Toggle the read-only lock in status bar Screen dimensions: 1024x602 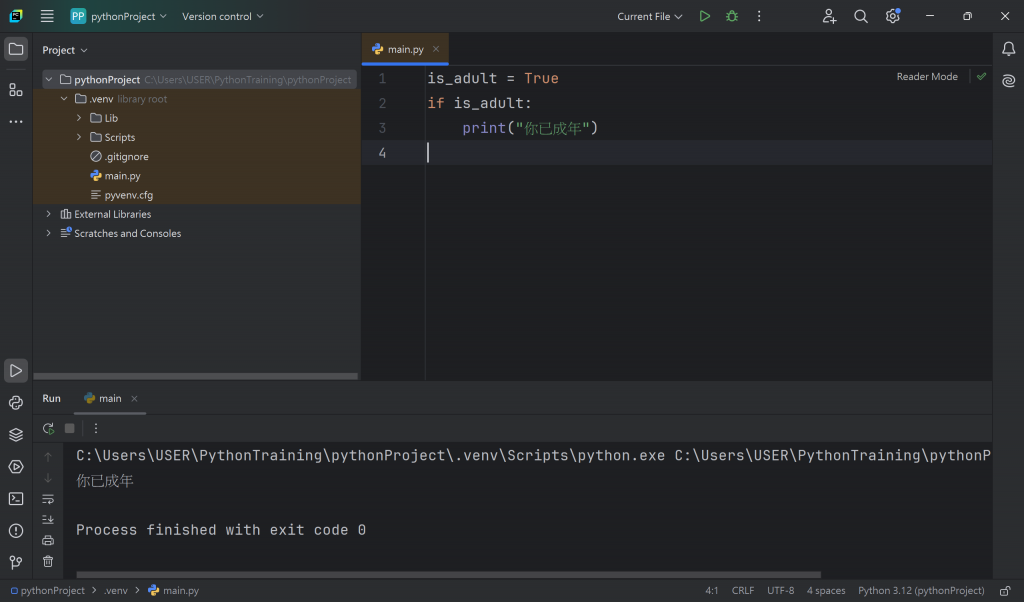1005,591
